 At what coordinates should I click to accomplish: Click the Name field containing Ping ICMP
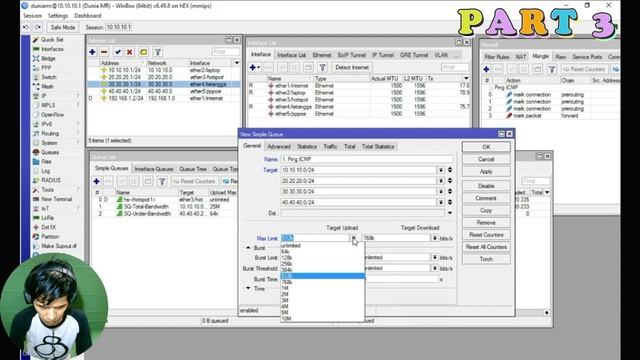tap(367, 159)
